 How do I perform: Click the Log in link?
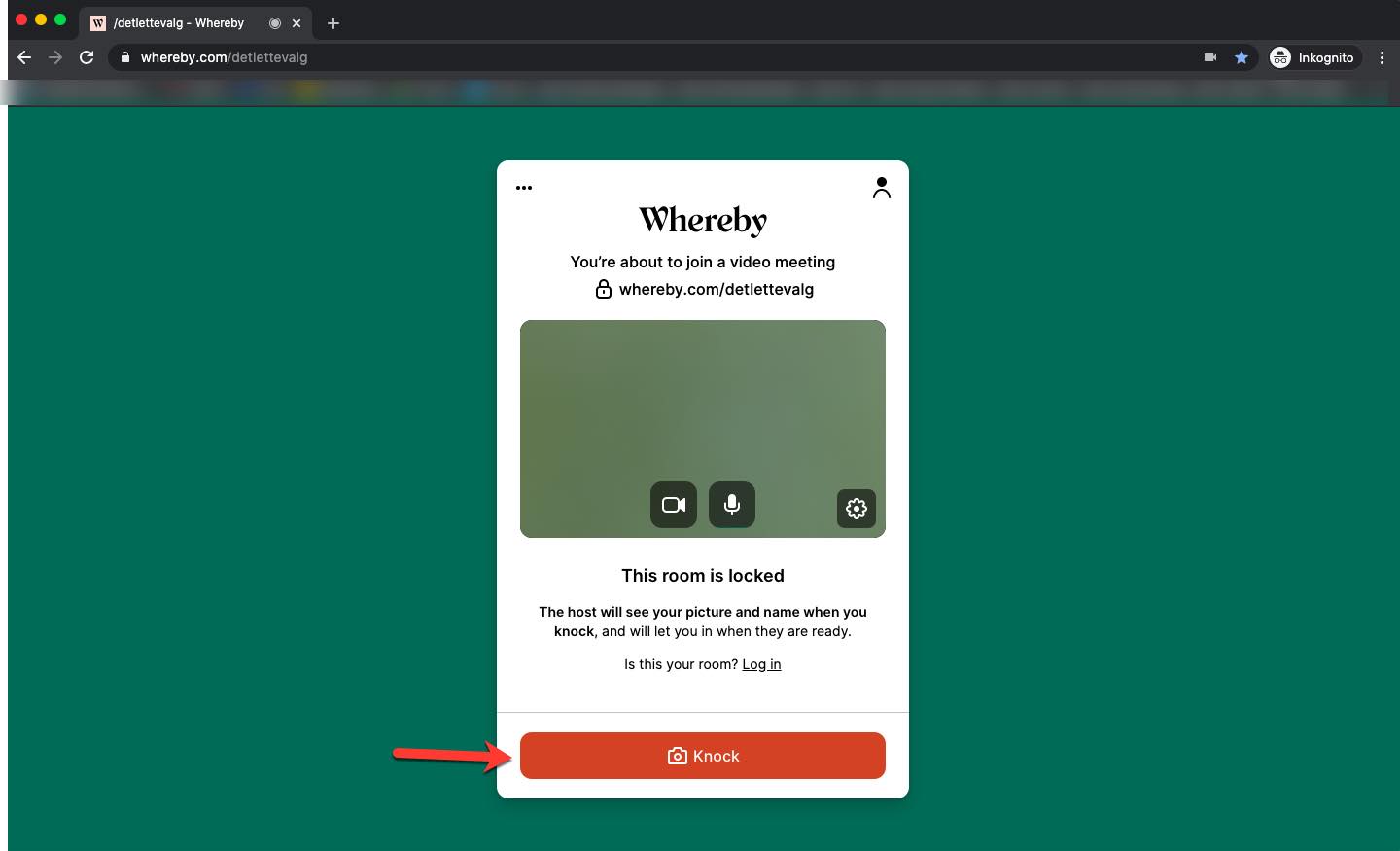(x=761, y=664)
